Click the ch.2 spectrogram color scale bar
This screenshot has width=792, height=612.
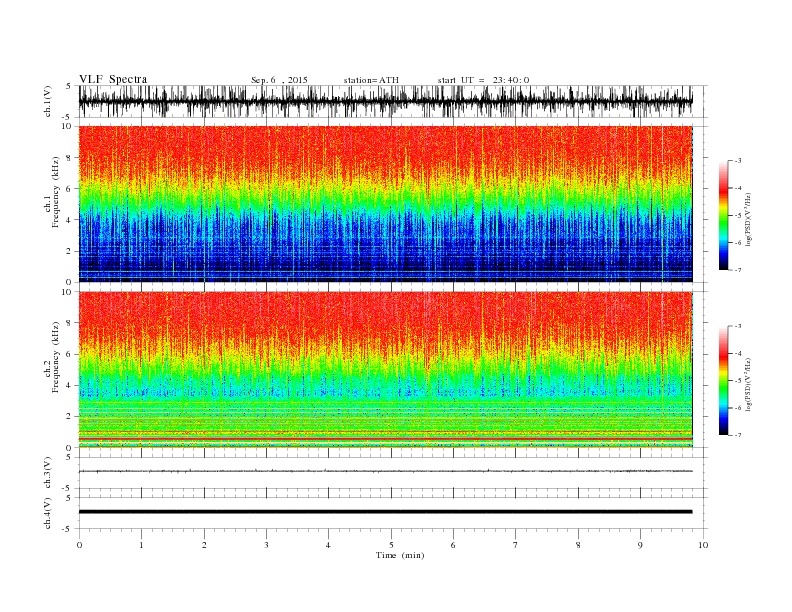click(x=723, y=381)
